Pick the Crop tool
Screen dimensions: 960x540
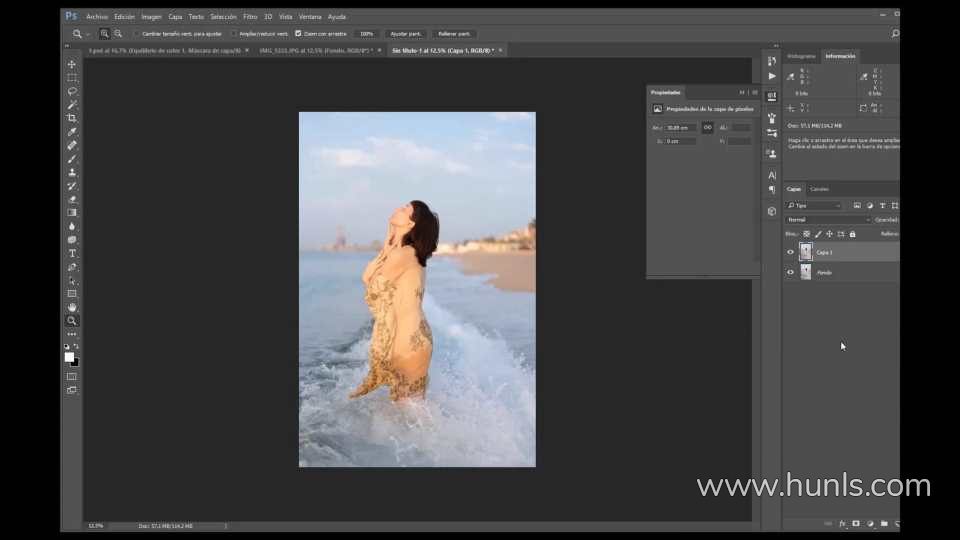(72, 118)
